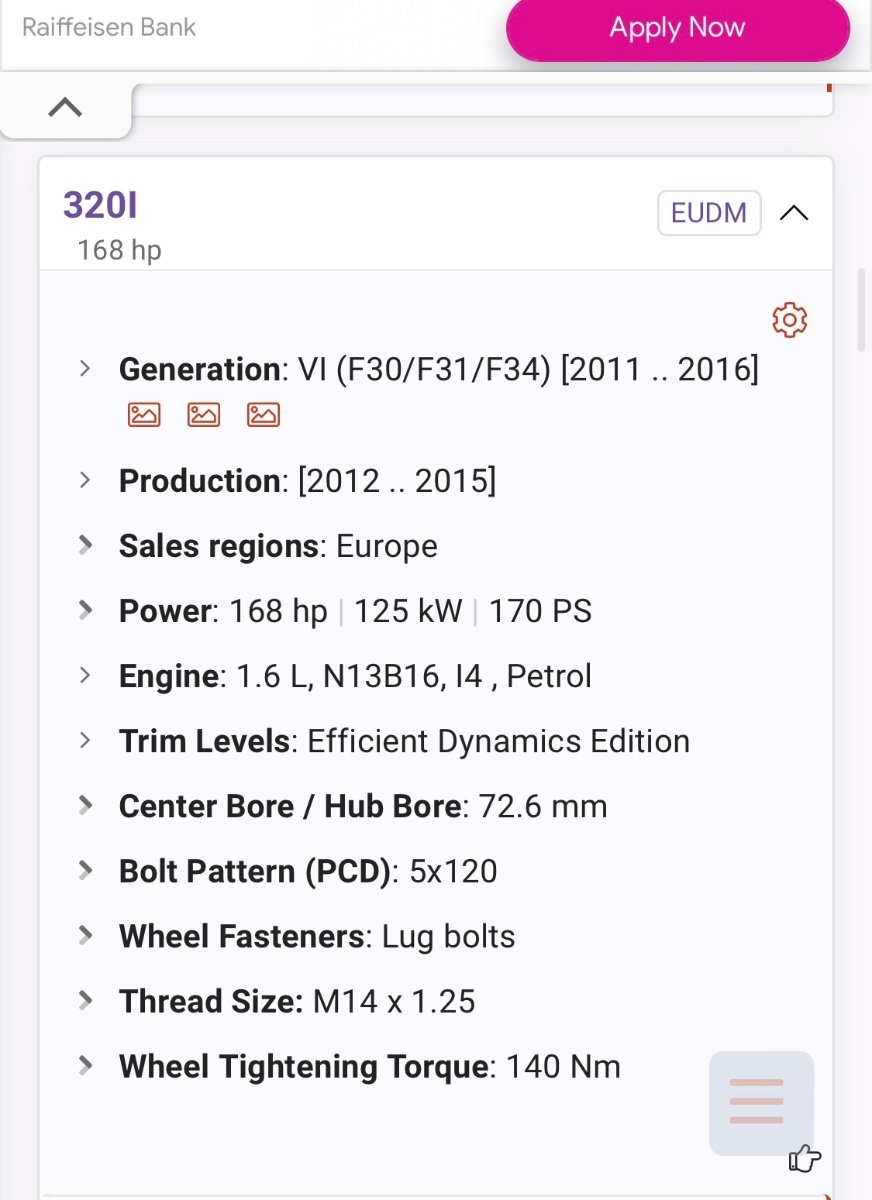Click the page scrollbar thumb
Viewport: 872px width, 1200px height.
click(862, 310)
